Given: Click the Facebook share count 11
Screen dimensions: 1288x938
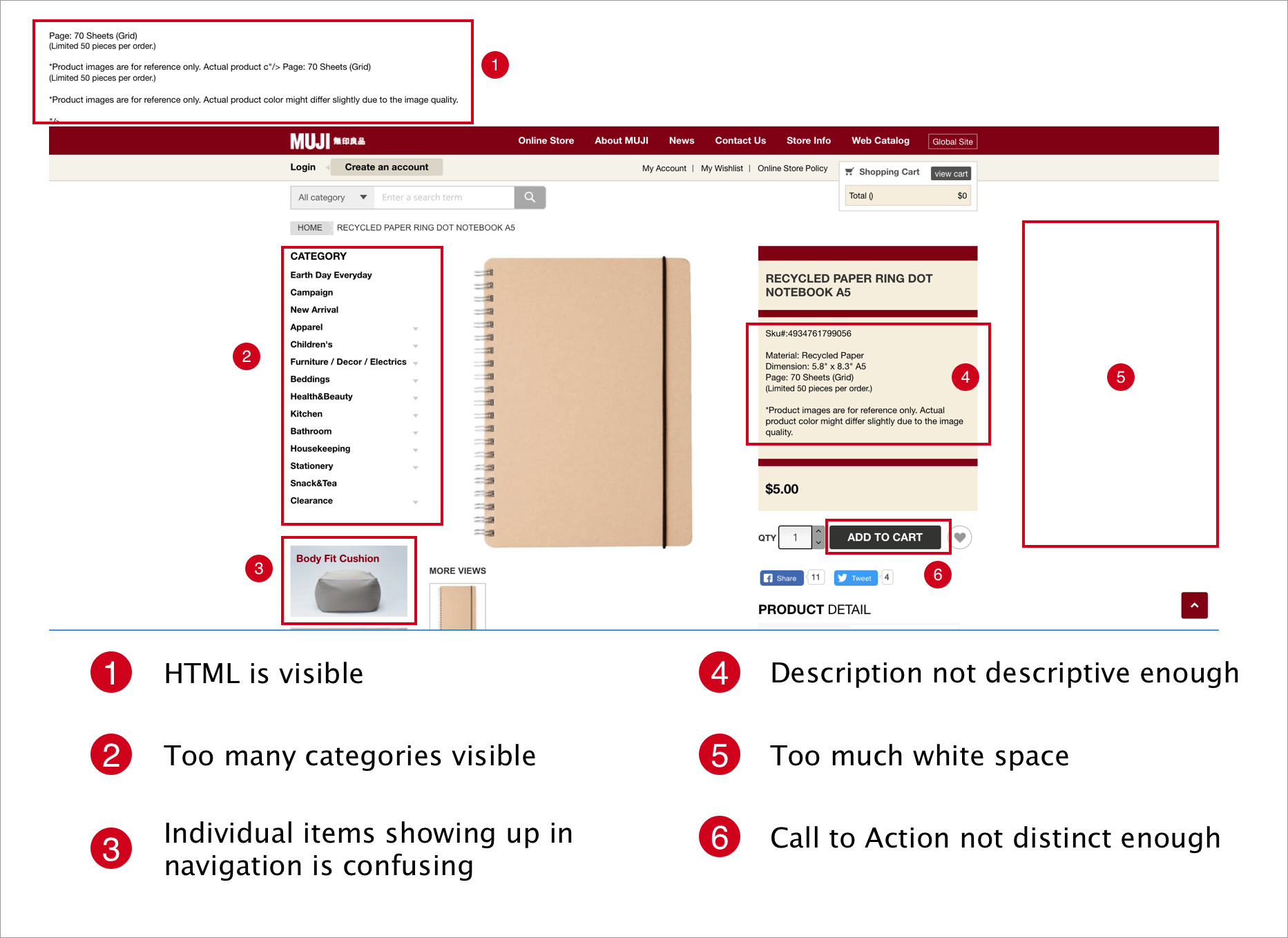Looking at the screenshot, I should 816,577.
